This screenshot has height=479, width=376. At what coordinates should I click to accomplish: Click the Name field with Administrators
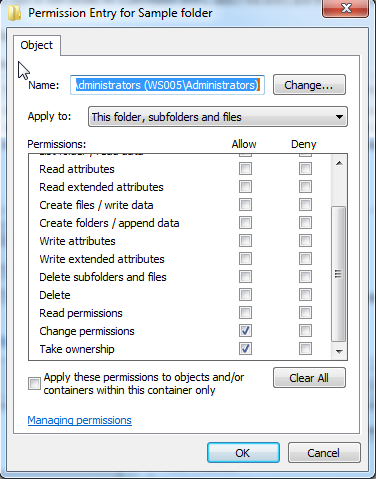pyautogui.click(x=167, y=85)
